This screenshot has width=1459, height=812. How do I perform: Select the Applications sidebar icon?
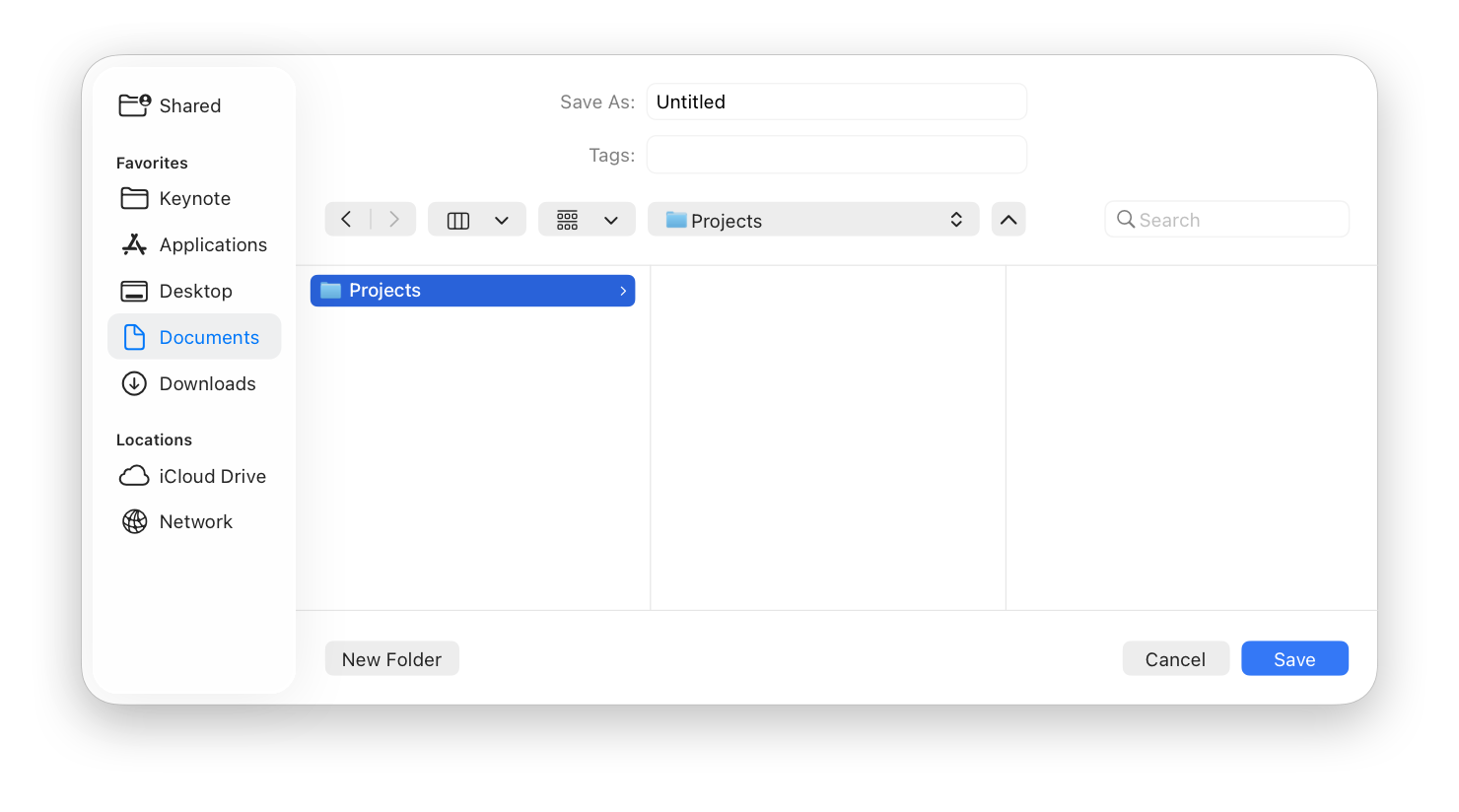coord(134,244)
